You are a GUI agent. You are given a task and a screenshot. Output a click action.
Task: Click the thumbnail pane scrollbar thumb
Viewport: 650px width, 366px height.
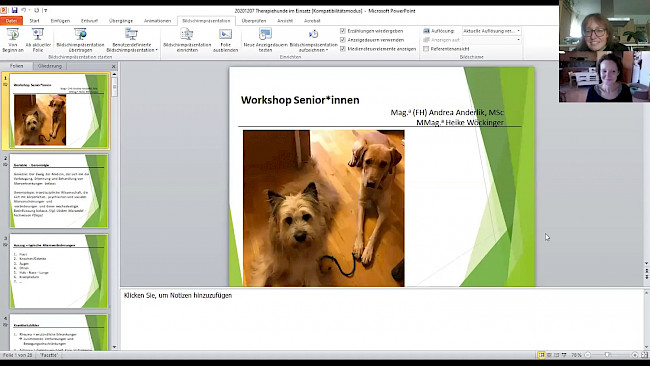[114, 87]
